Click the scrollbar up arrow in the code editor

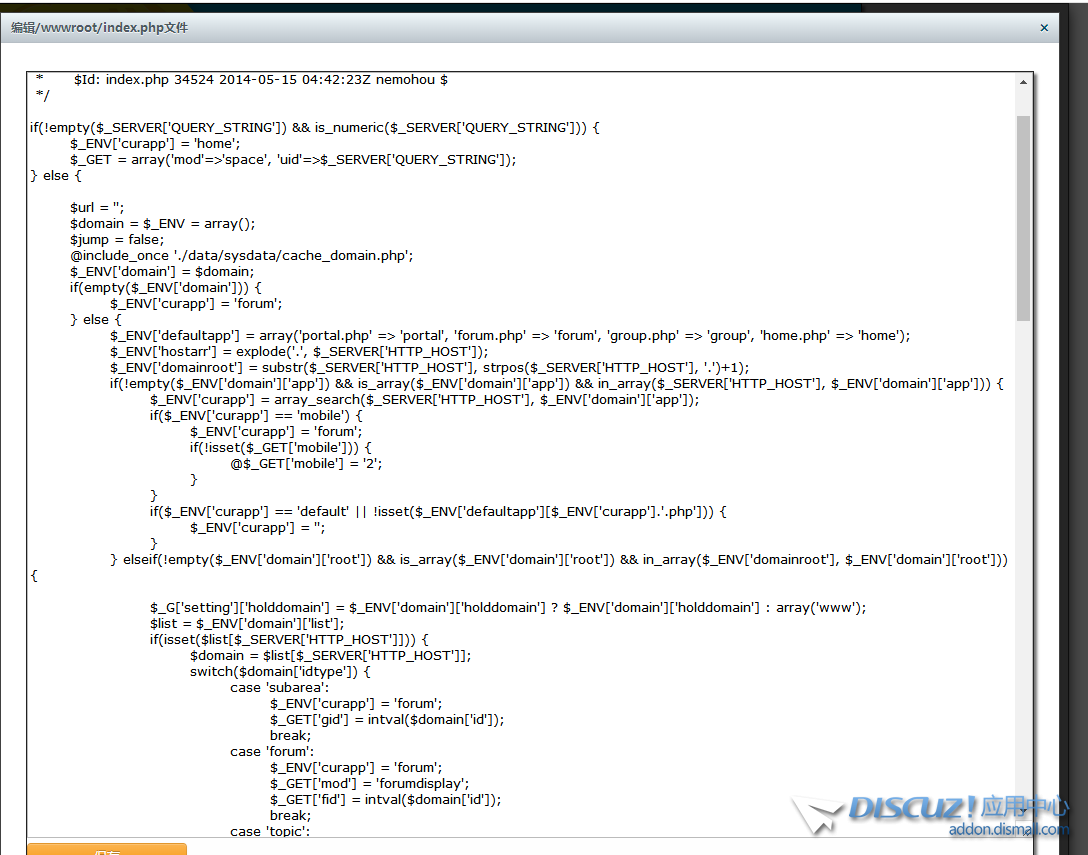(x=1023, y=83)
